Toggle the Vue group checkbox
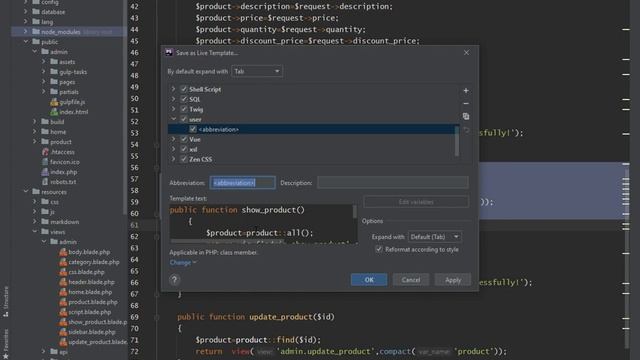The width and height of the screenshot is (640, 360). point(184,139)
